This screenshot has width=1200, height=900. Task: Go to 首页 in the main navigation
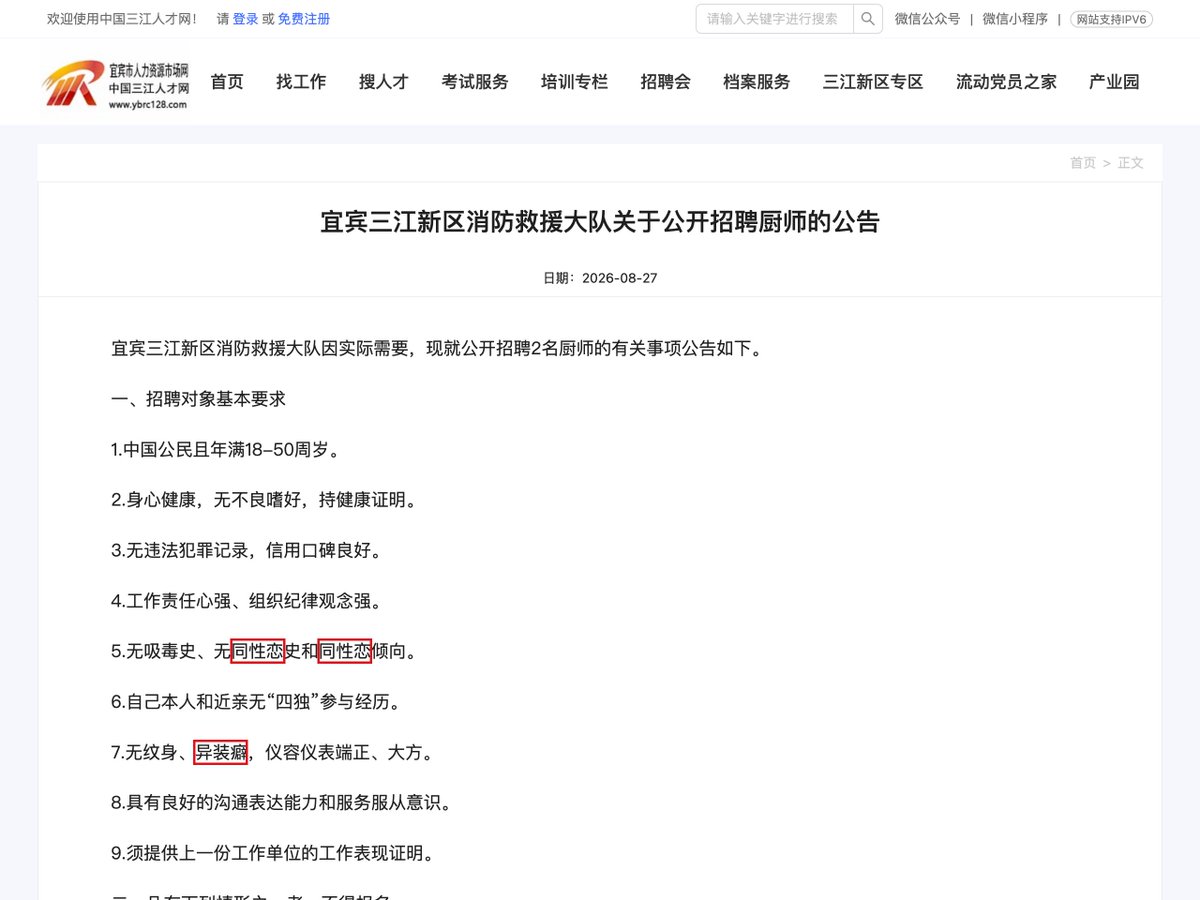point(227,82)
